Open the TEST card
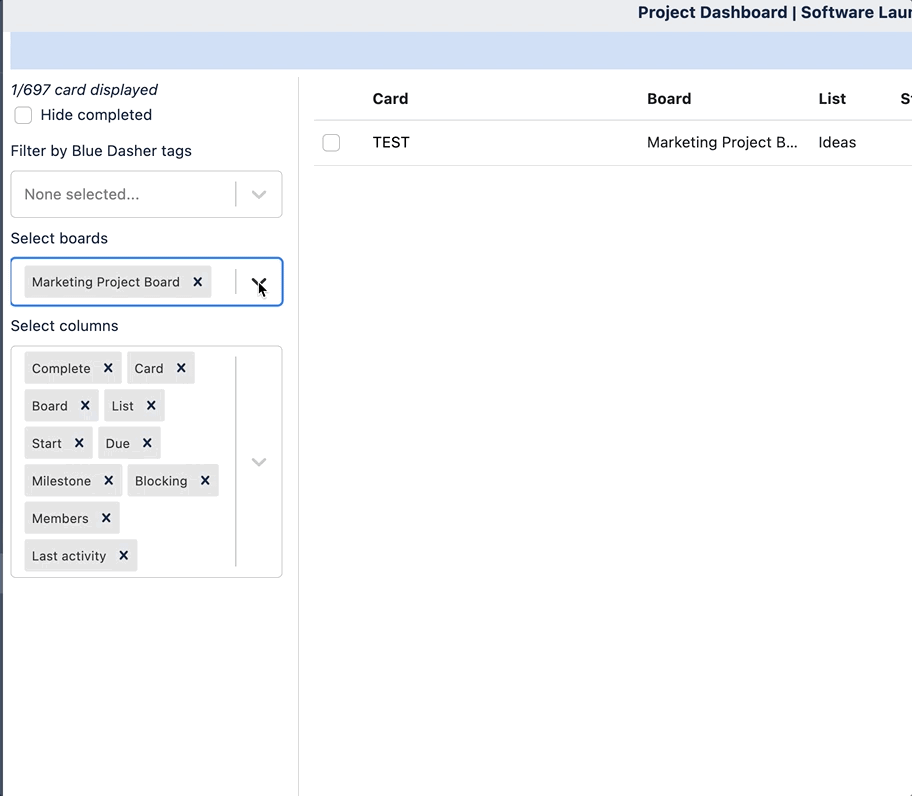 pyautogui.click(x=390, y=142)
